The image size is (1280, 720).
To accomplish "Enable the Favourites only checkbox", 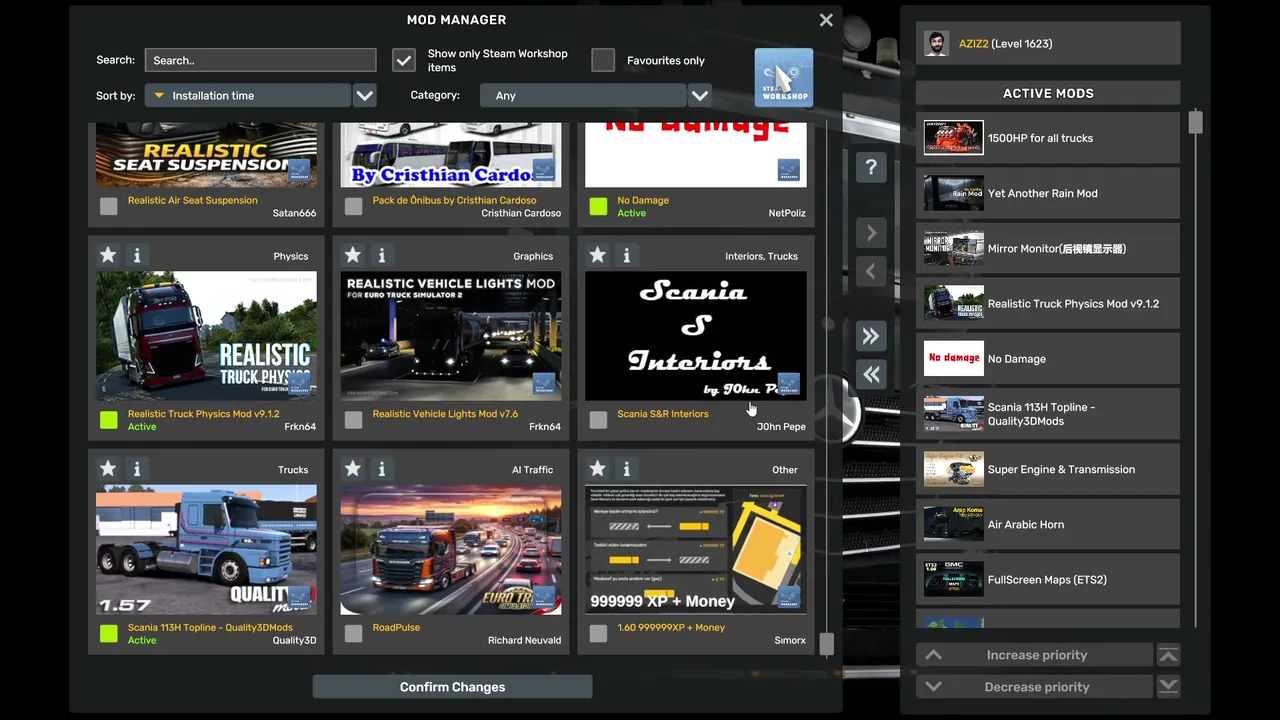I will pos(603,60).
